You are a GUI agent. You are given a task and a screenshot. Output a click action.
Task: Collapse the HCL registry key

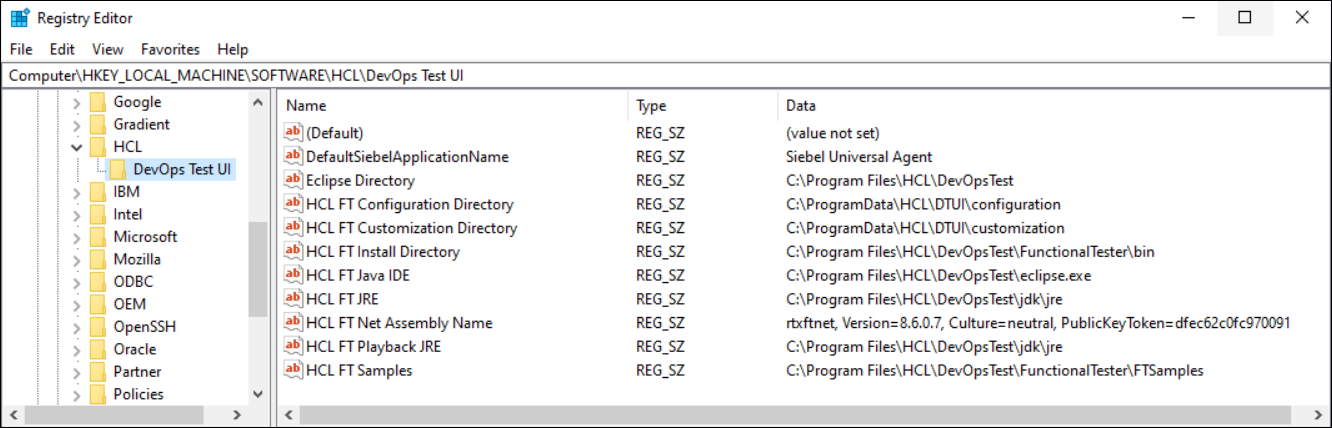point(76,147)
